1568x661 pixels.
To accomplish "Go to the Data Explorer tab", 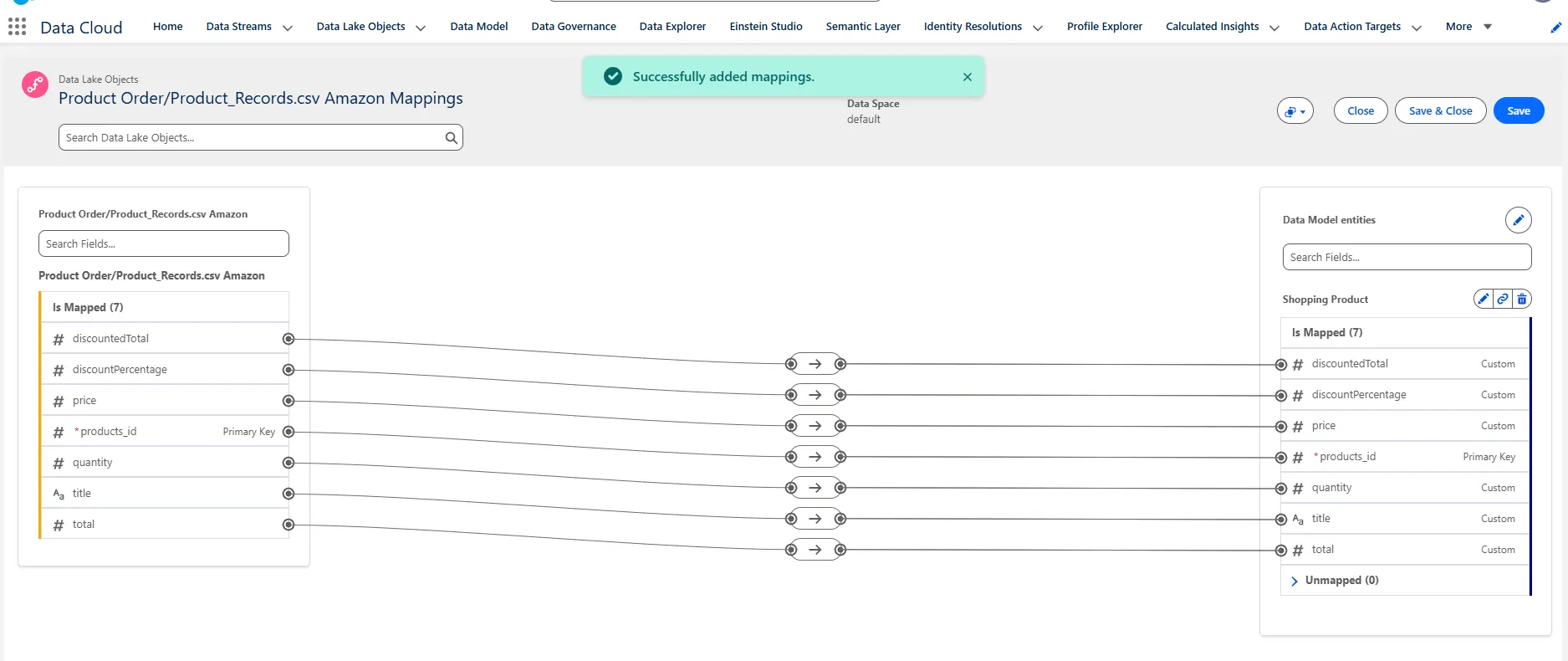I will [x=672, y=27].
